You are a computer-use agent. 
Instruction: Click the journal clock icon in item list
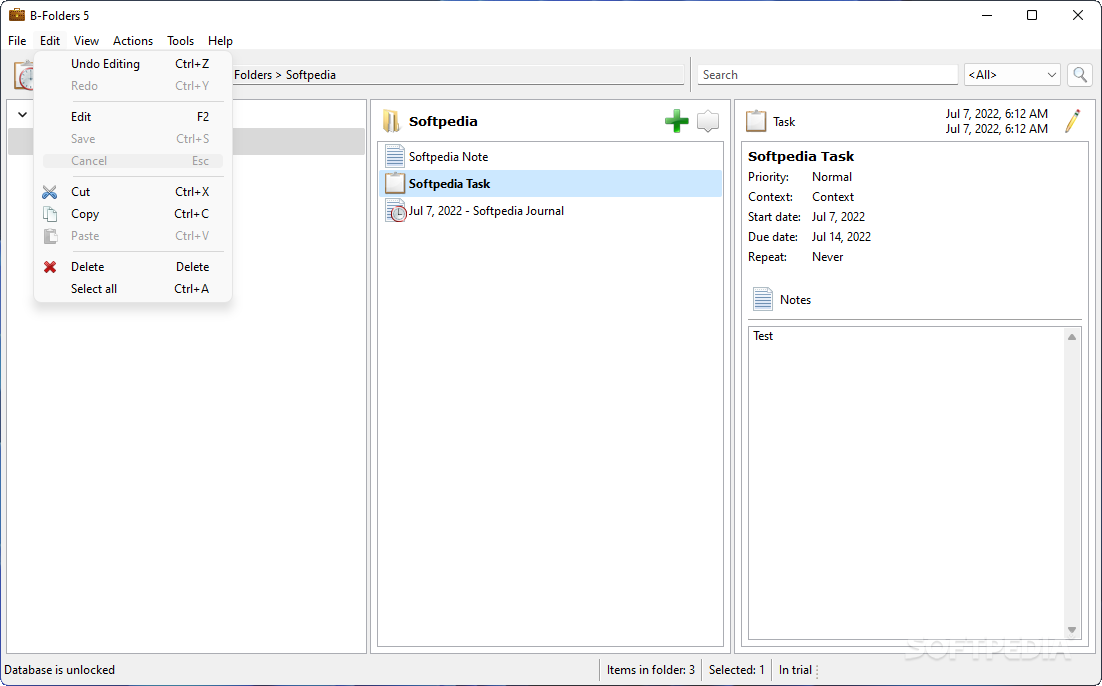(x=396, y=211)
